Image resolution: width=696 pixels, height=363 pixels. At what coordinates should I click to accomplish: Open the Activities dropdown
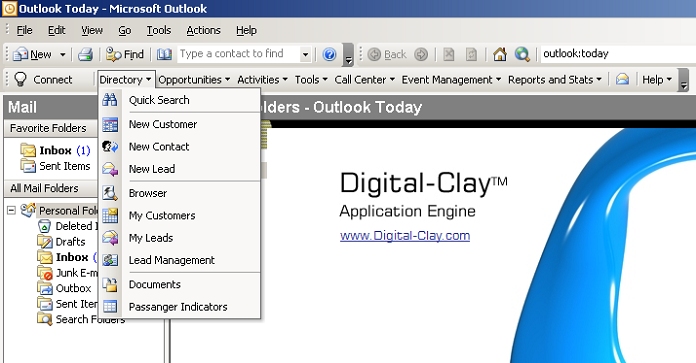(x=262, y=79)
